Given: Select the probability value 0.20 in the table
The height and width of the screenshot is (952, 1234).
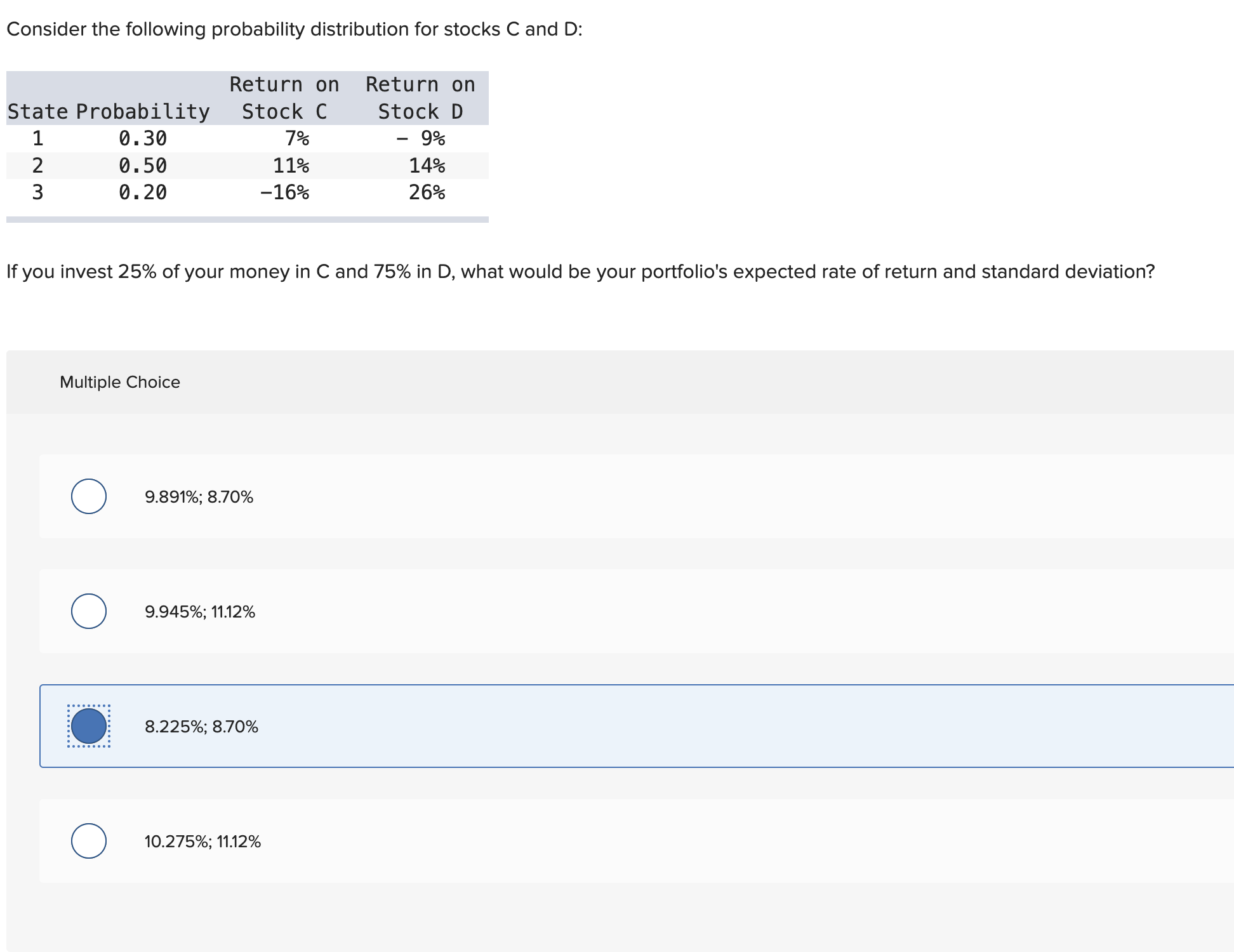Looking at the screenshot, I should click(143, 193).
